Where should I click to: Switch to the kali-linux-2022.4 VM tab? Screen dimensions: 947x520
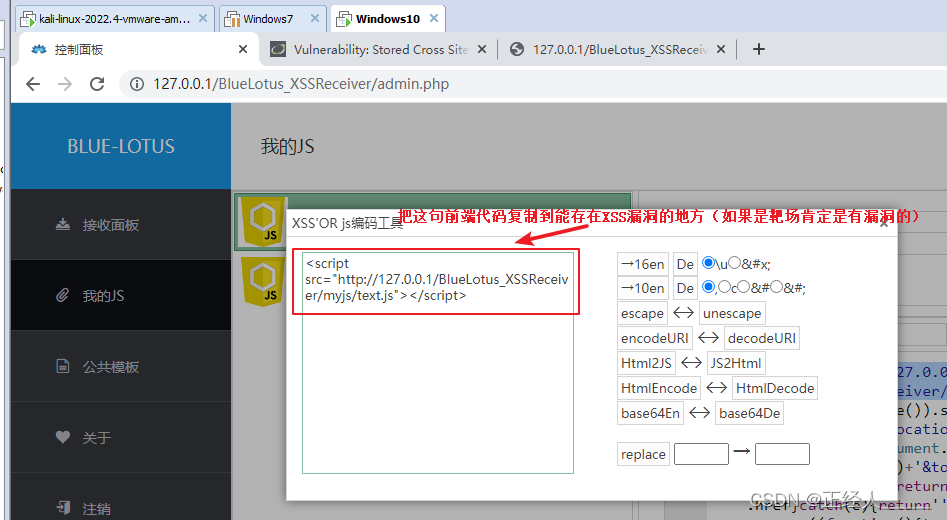(114, 19)
